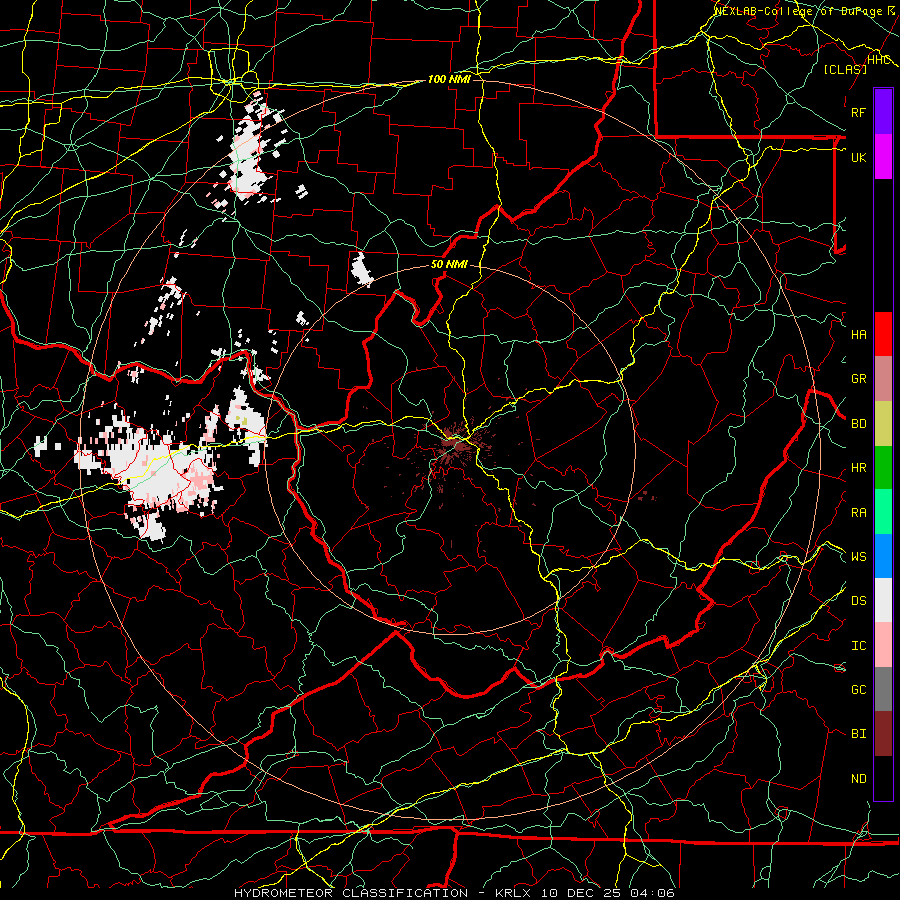Screen dimensions: 900x900
Task: Select the light pink IC ice crystals swatch
Action: coord(883,645)
